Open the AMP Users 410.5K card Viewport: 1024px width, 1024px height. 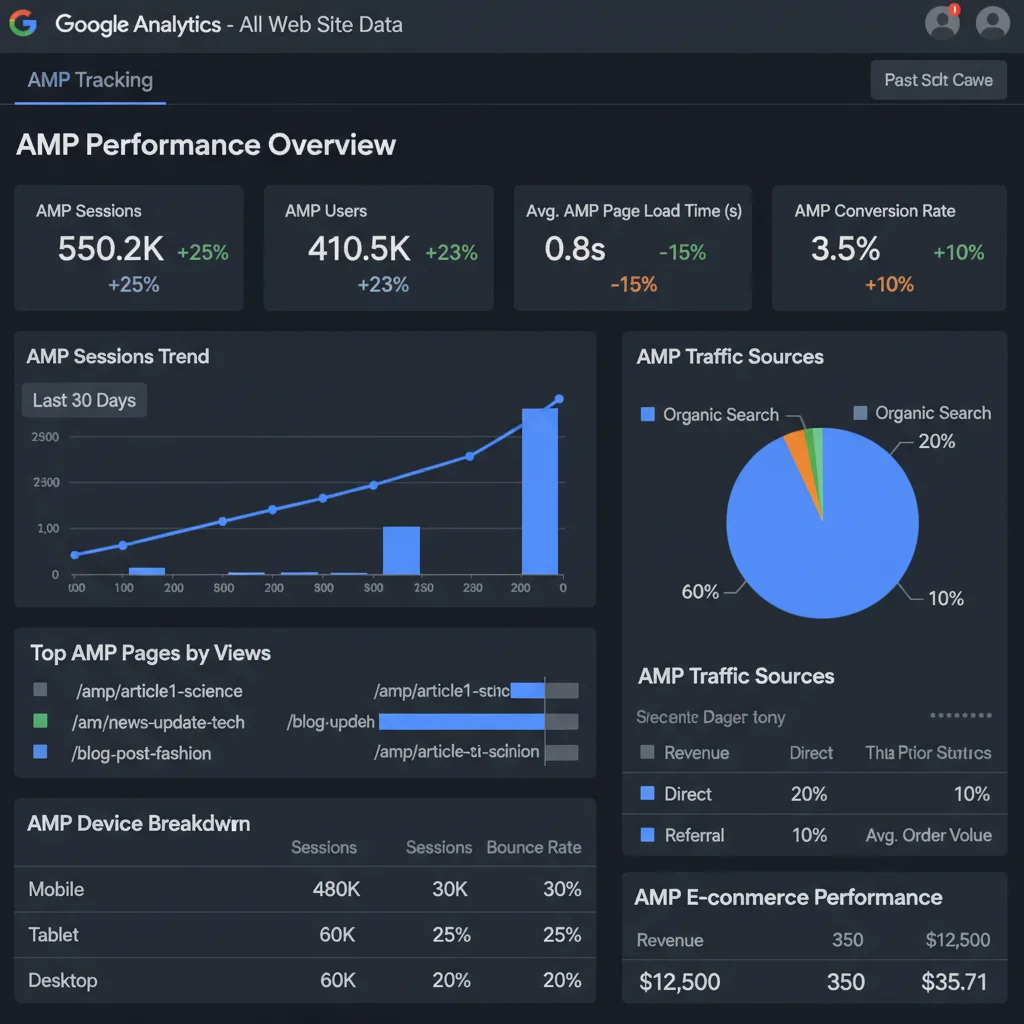click(378, 248)
